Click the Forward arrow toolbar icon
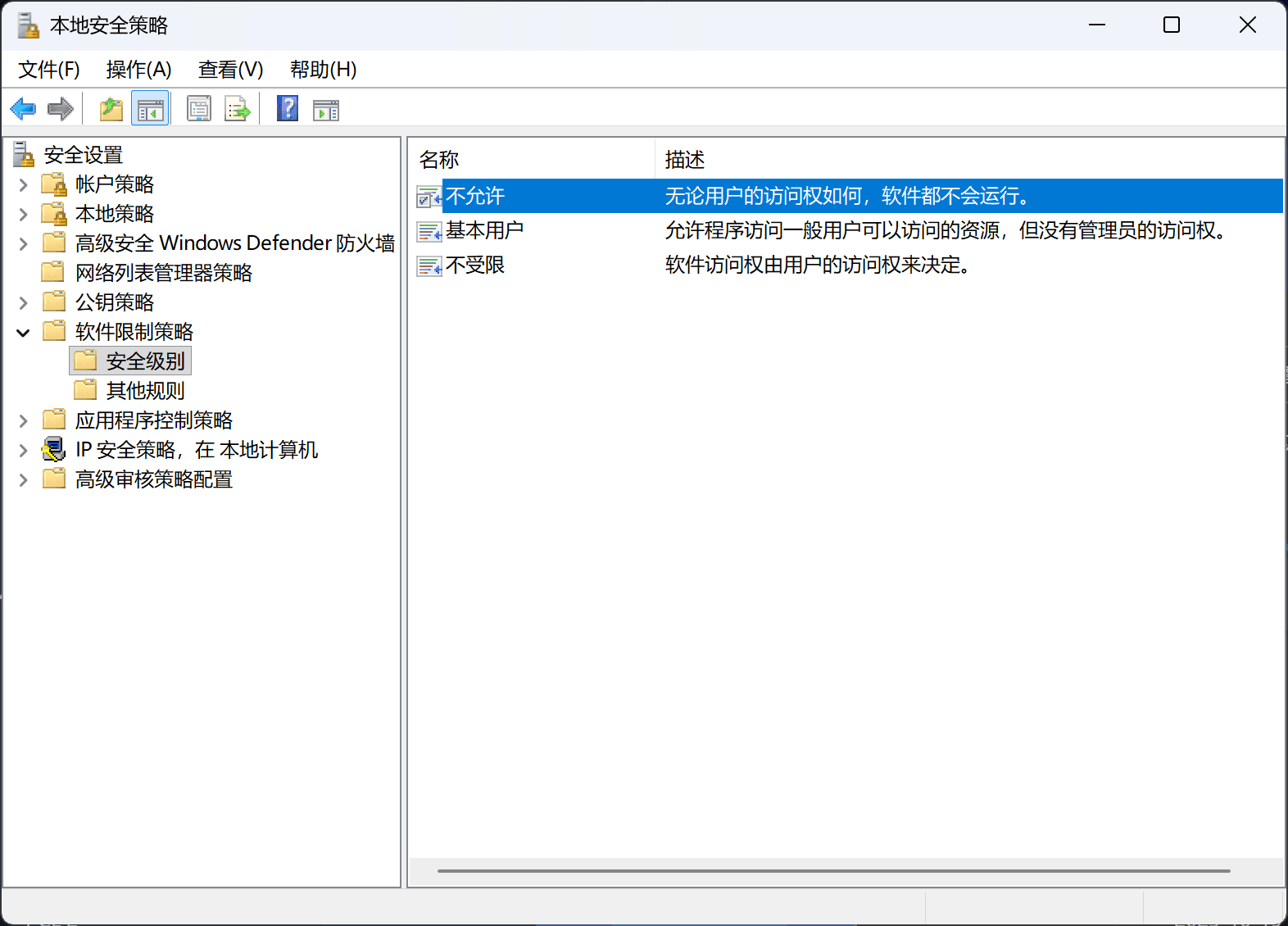1288x926 pixels. coord(61,109)
